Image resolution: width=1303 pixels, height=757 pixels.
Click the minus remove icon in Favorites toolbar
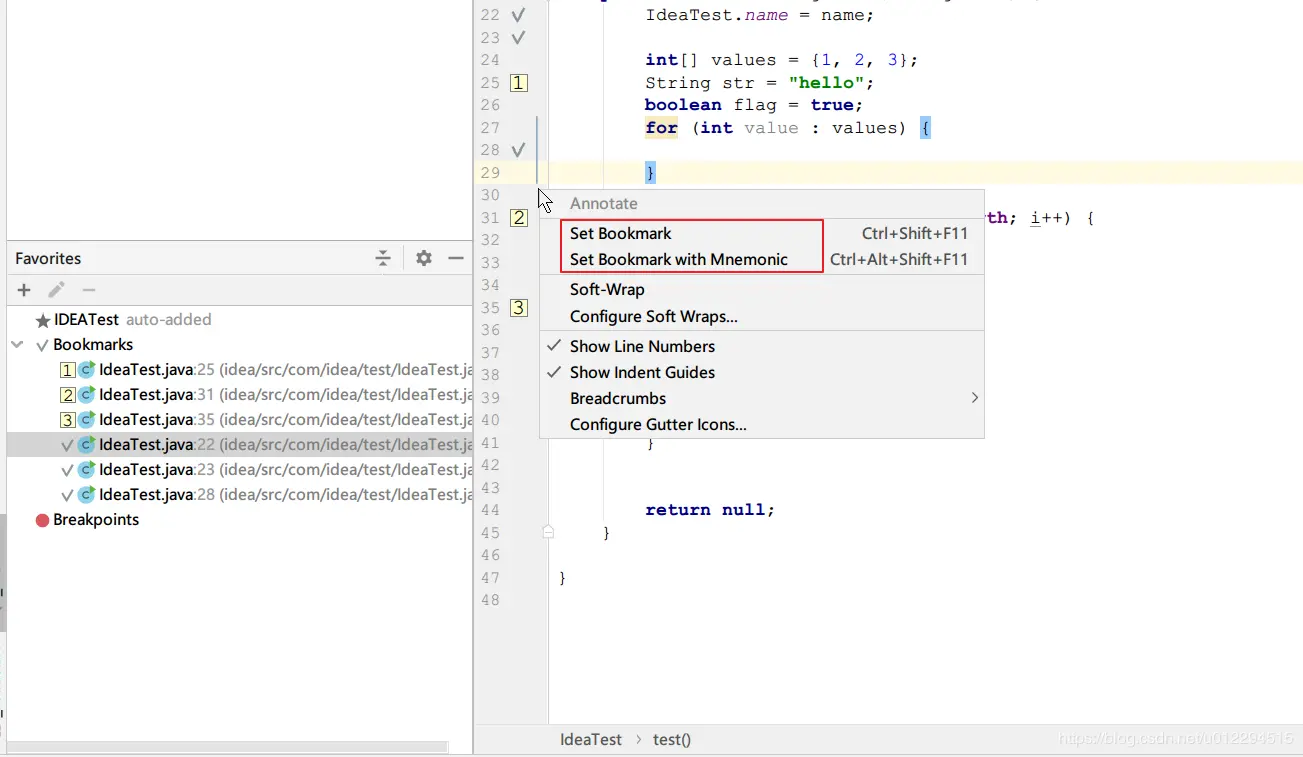pyautogui.click(x=89, y=290)
